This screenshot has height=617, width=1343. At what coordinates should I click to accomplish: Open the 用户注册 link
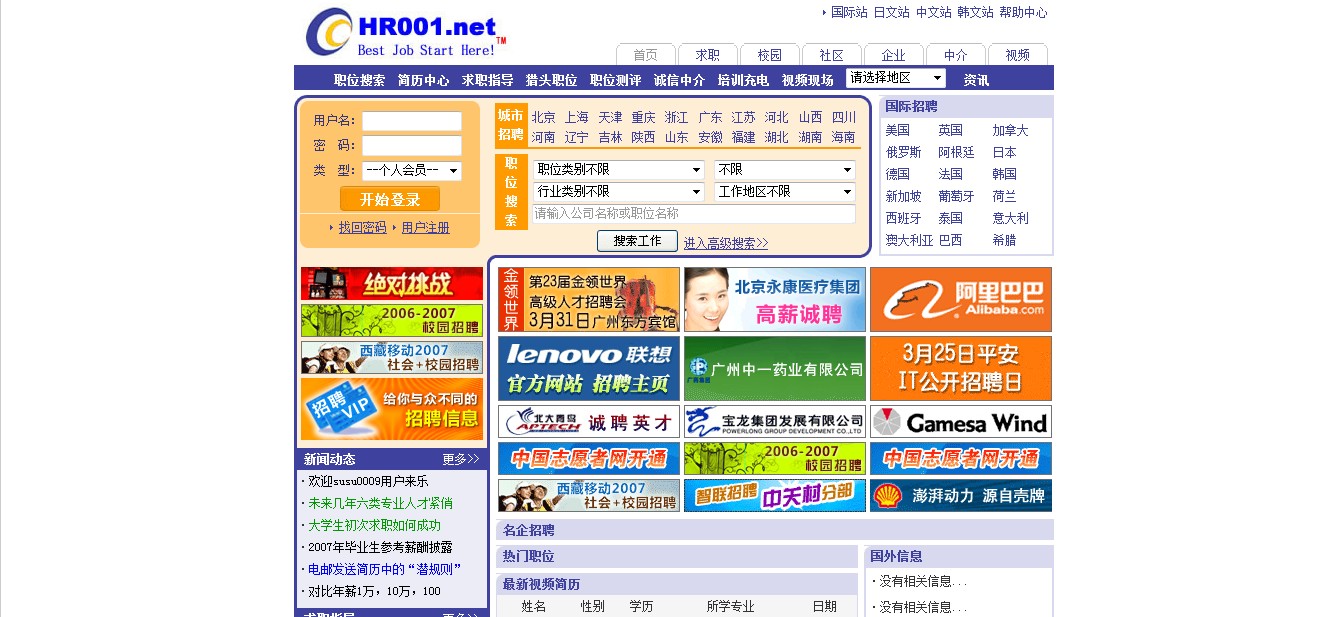(x=426, y=228)
